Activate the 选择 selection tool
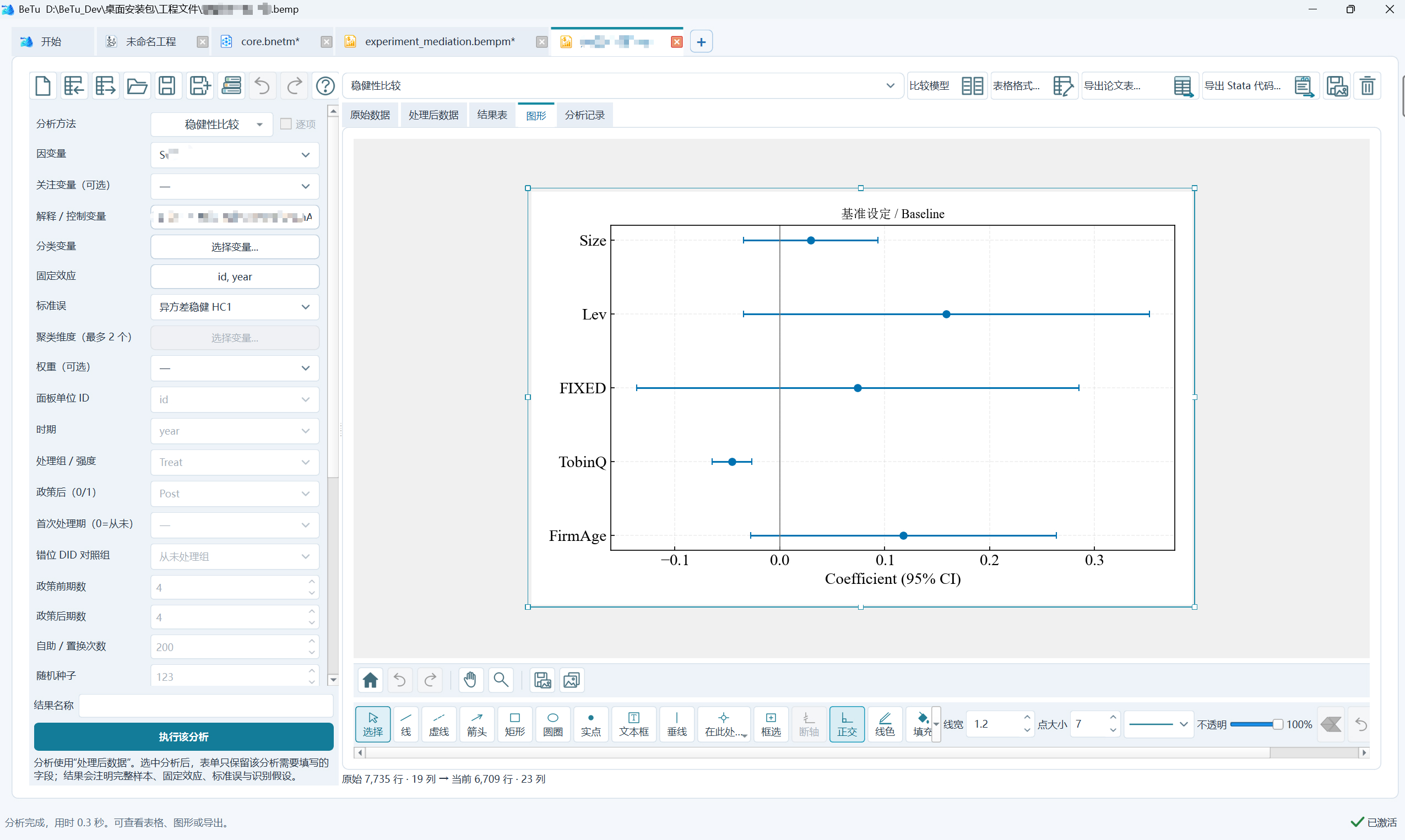 click(373, 724)
